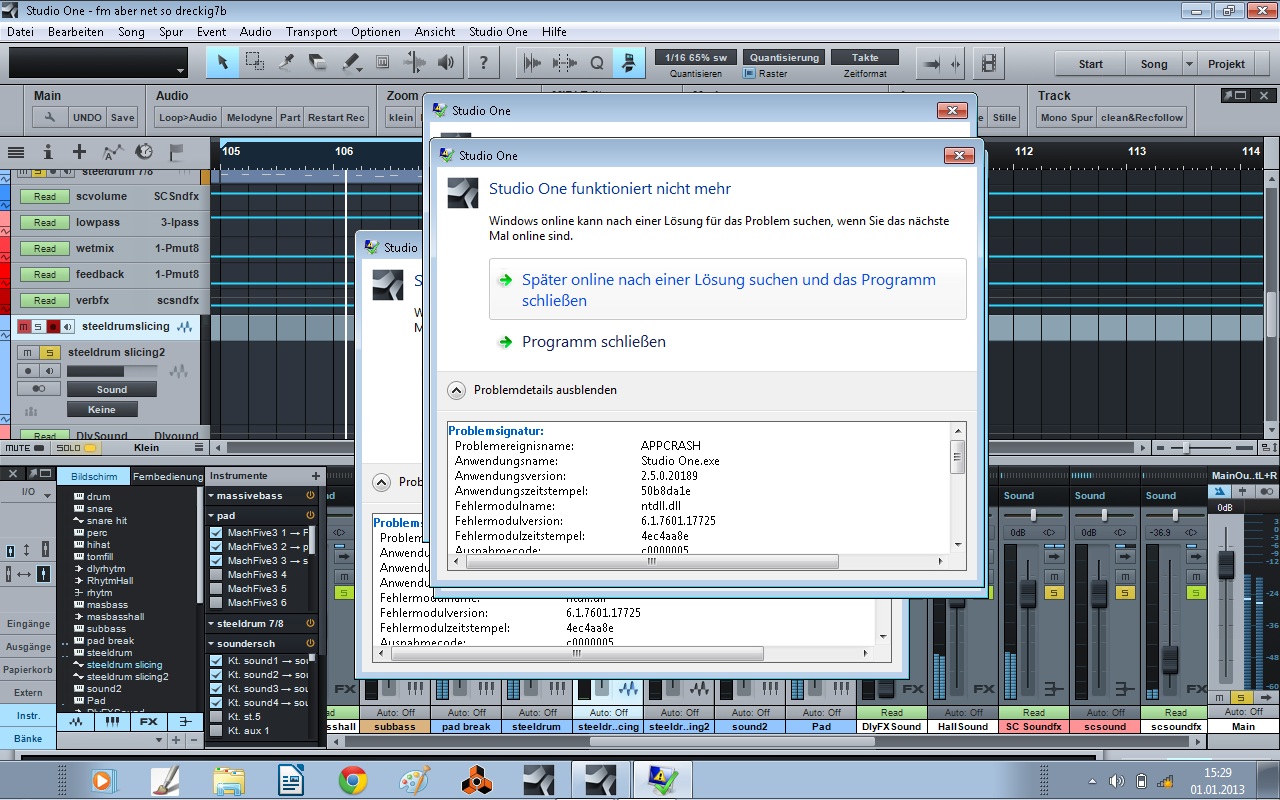Image resolution: width=1280 pixels, height=800 pixels.
Task: Open the Bearbeiten menu
Action: pos(76,32)
